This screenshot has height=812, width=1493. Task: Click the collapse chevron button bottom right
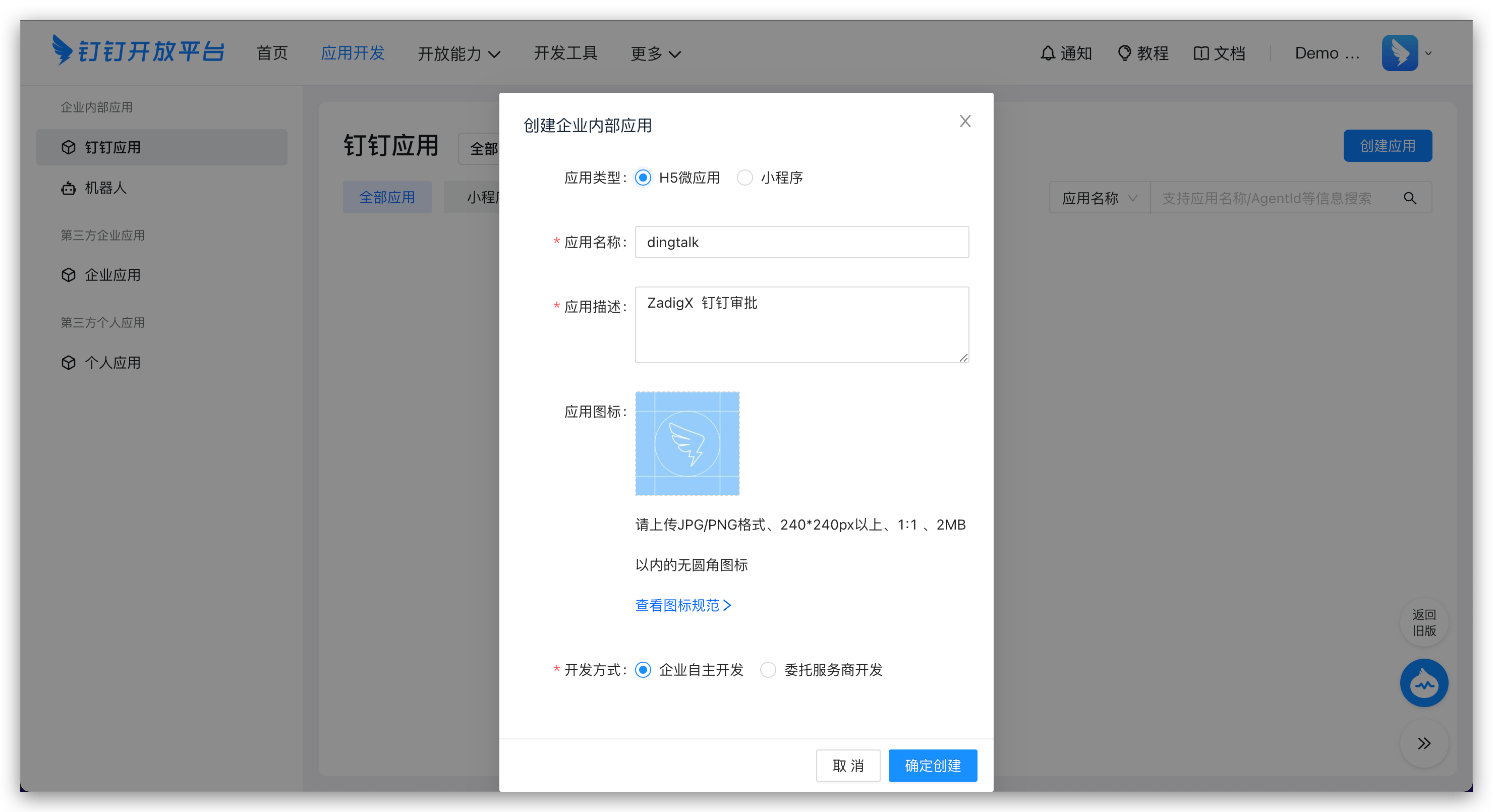click(x=1424, y=743)
